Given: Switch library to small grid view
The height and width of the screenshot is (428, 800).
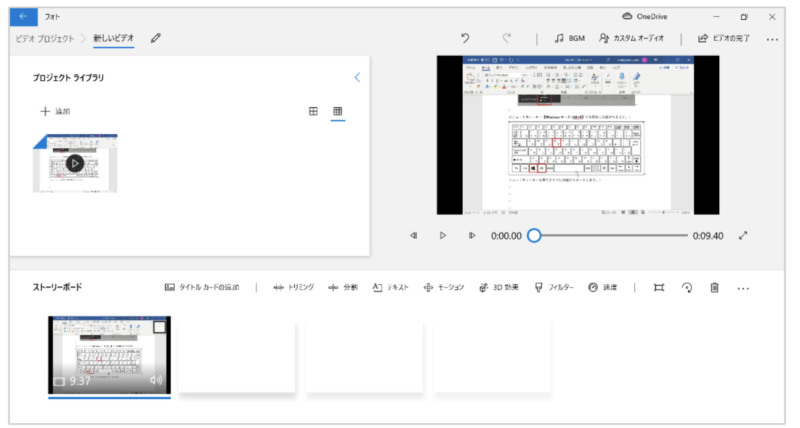Looking at the screenshot, I should tap(338, 111).
